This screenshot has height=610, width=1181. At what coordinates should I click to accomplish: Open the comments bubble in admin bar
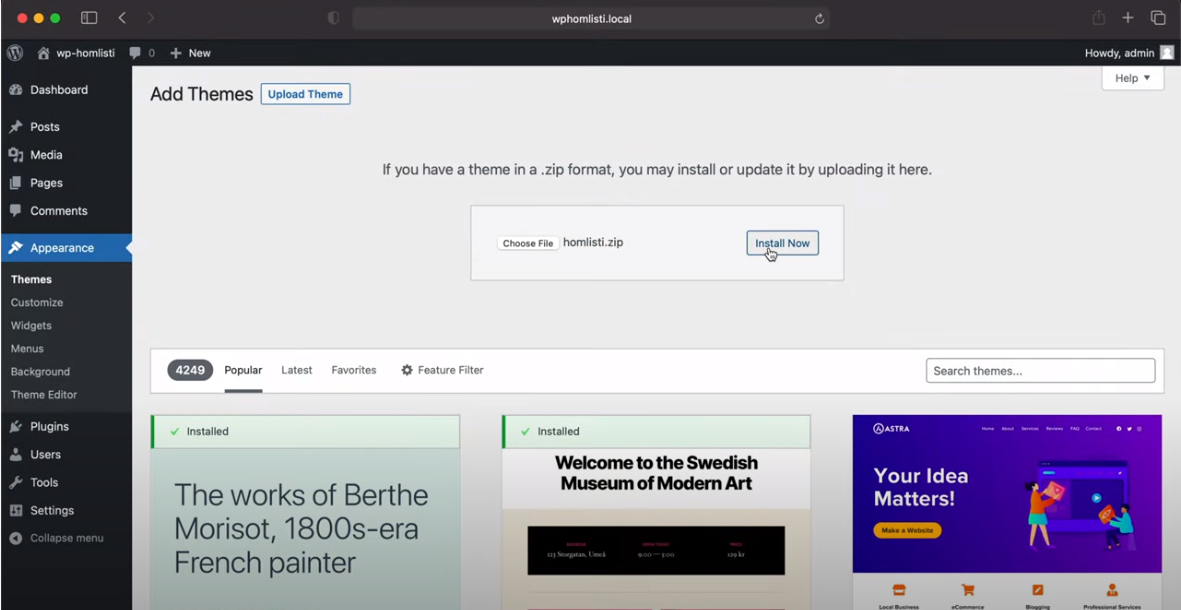[142, 53]
